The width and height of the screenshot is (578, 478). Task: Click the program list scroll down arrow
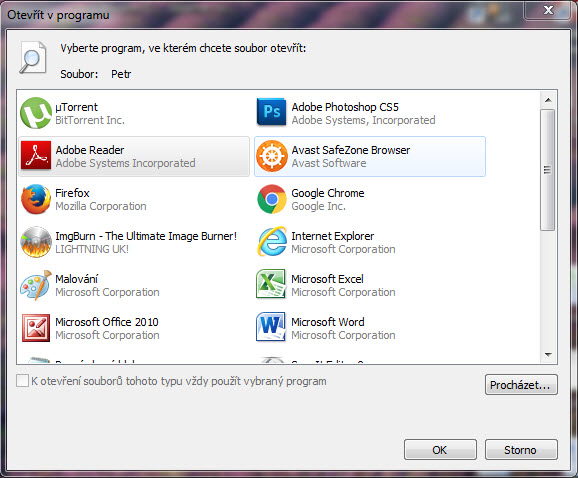click(x=548, y=355)
